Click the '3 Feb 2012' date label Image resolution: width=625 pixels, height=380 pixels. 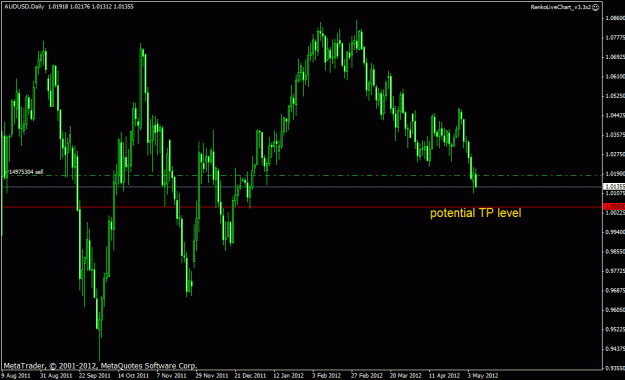coord(326,376)
